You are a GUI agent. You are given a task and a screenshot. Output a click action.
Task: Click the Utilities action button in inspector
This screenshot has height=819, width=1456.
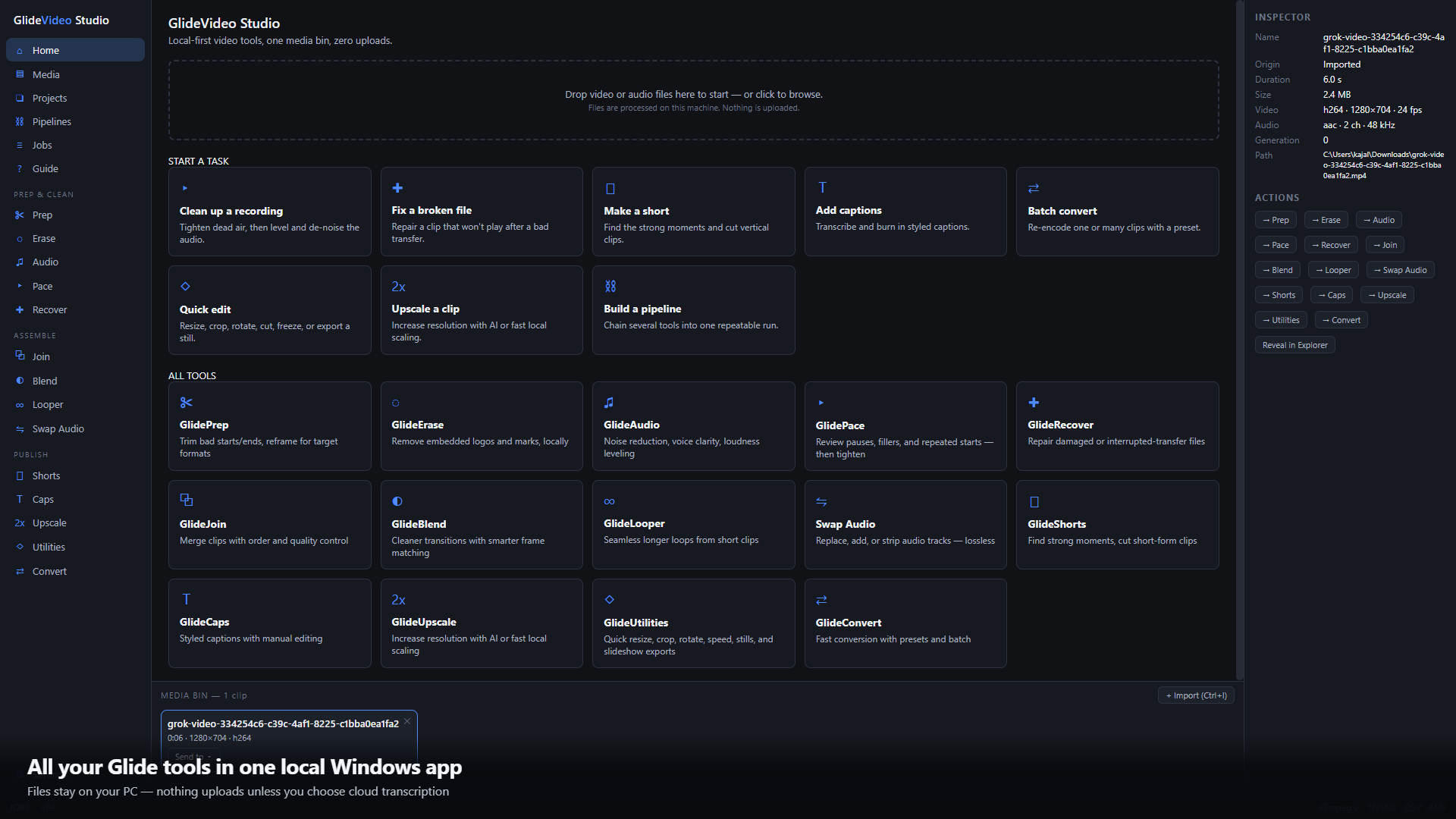click(x=1281, y=320)
